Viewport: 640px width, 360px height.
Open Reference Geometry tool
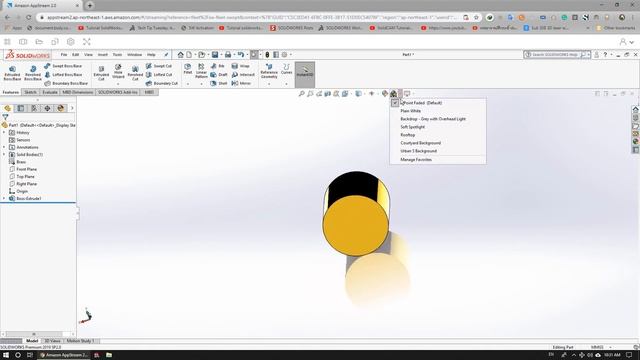click(269, 71)
